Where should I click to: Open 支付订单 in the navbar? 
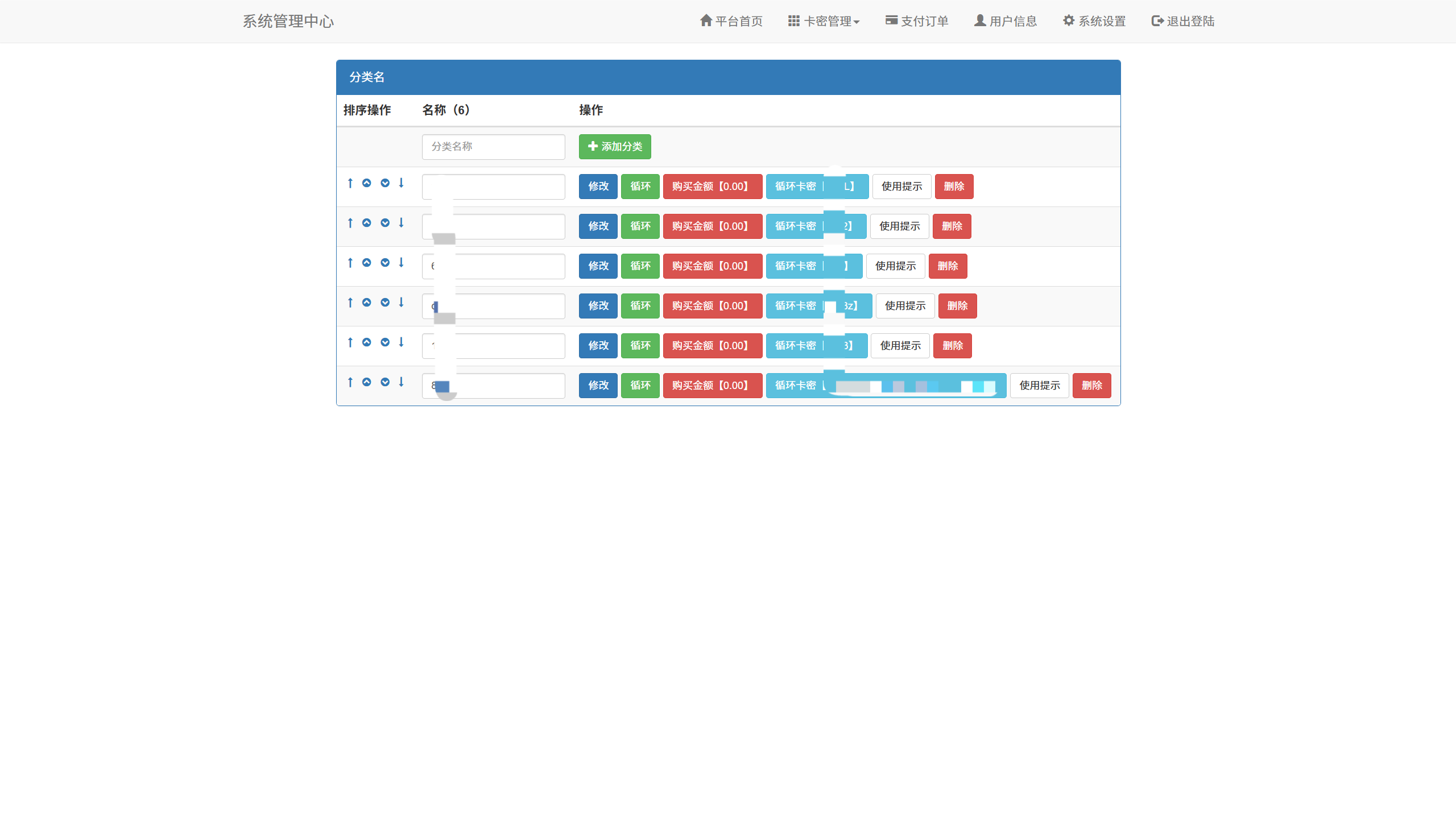917,22
